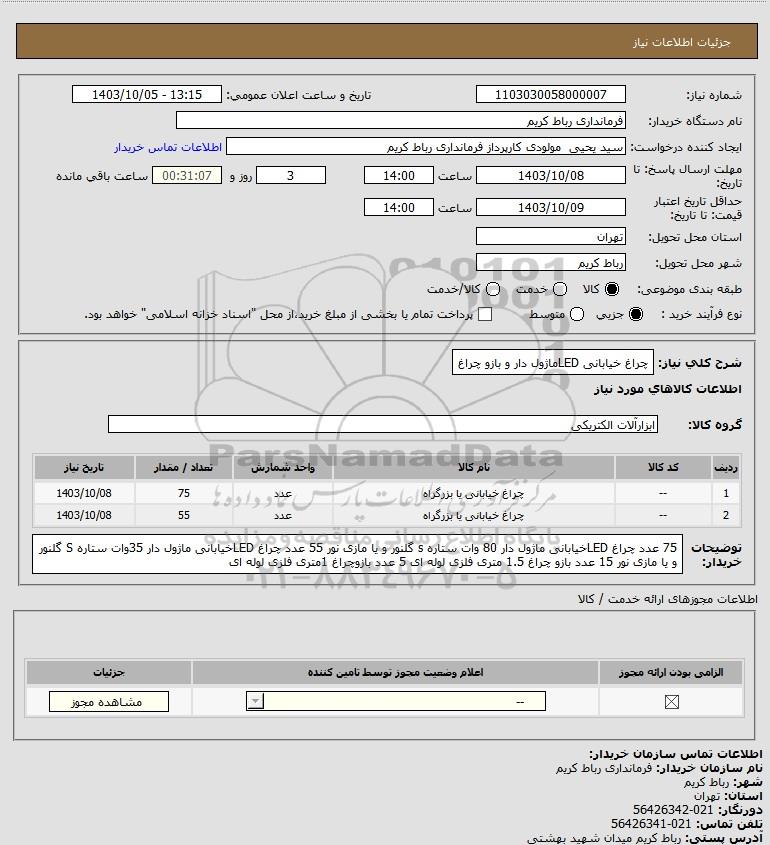This screenshot has width=770, height=845.
Task: Click the کد کالا column header
Action: pos(663,467)
